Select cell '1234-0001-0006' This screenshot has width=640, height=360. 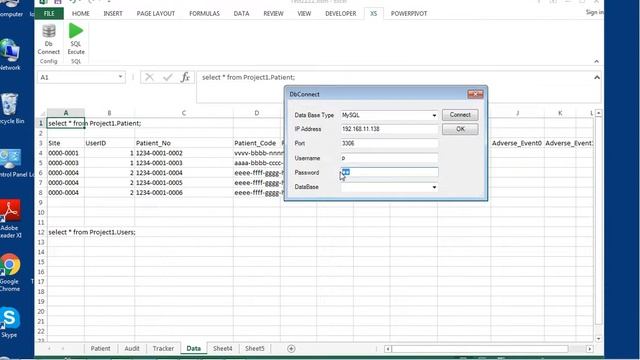(x=184, y=193)
